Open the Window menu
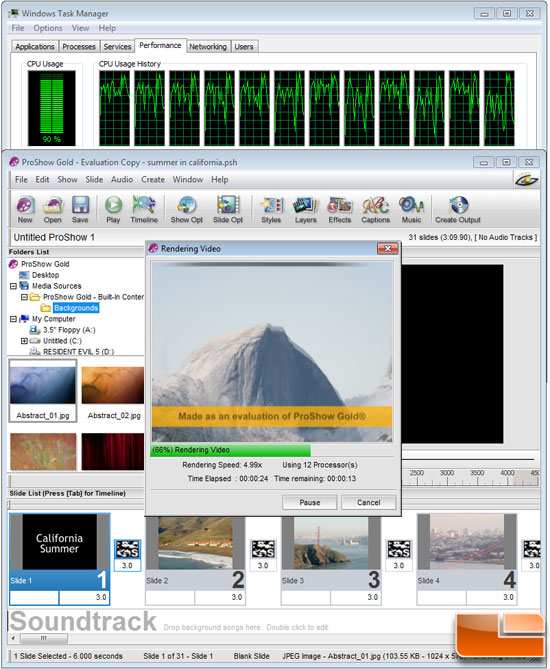The image size is (550, 669). pyautogui.click(x=188, y=180)
